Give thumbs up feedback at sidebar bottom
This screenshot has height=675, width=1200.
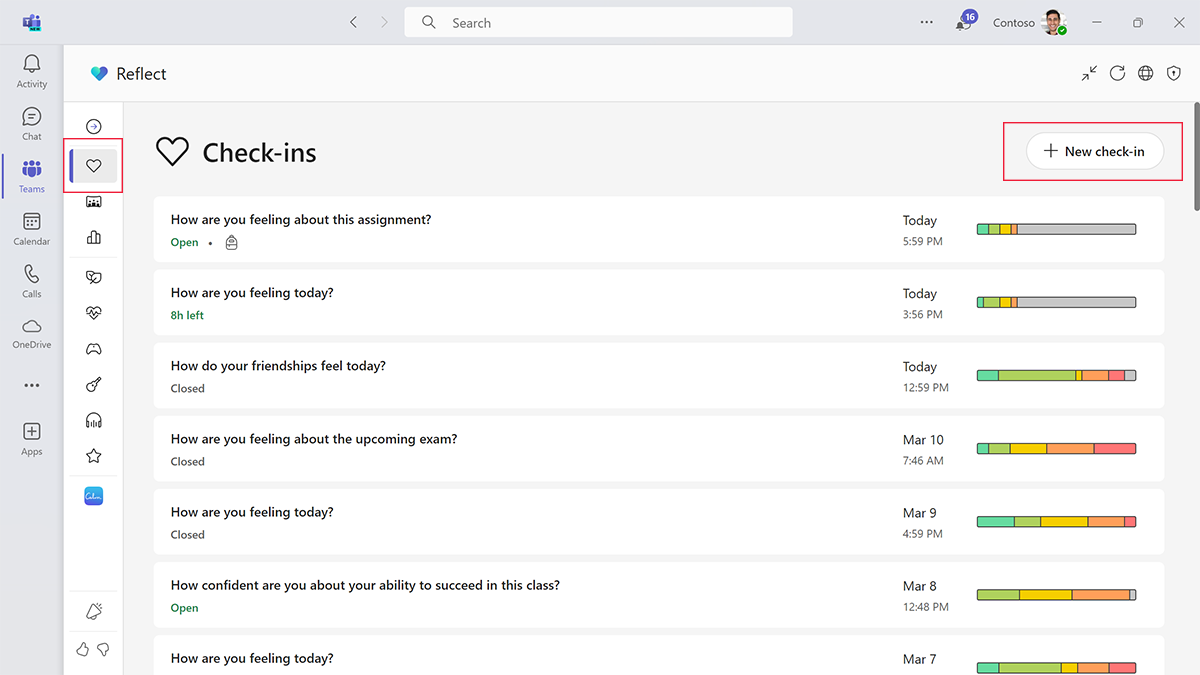pos(82,649)
